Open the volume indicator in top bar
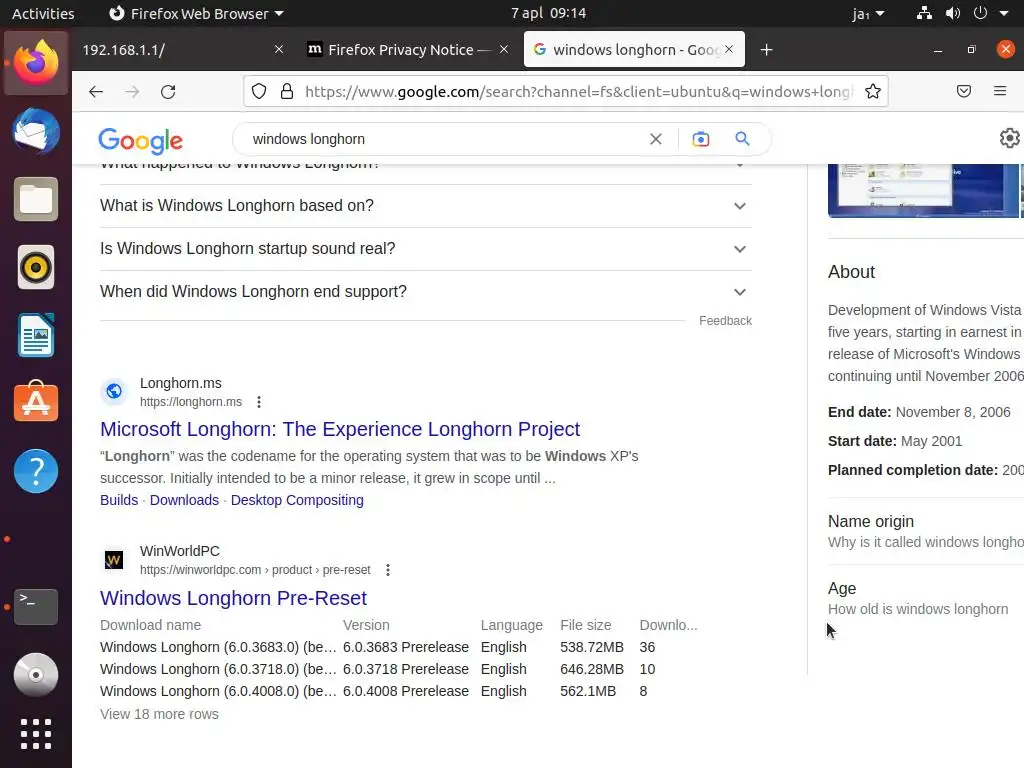The height and width of the screenshot is (768, 1024). point(953,13)
